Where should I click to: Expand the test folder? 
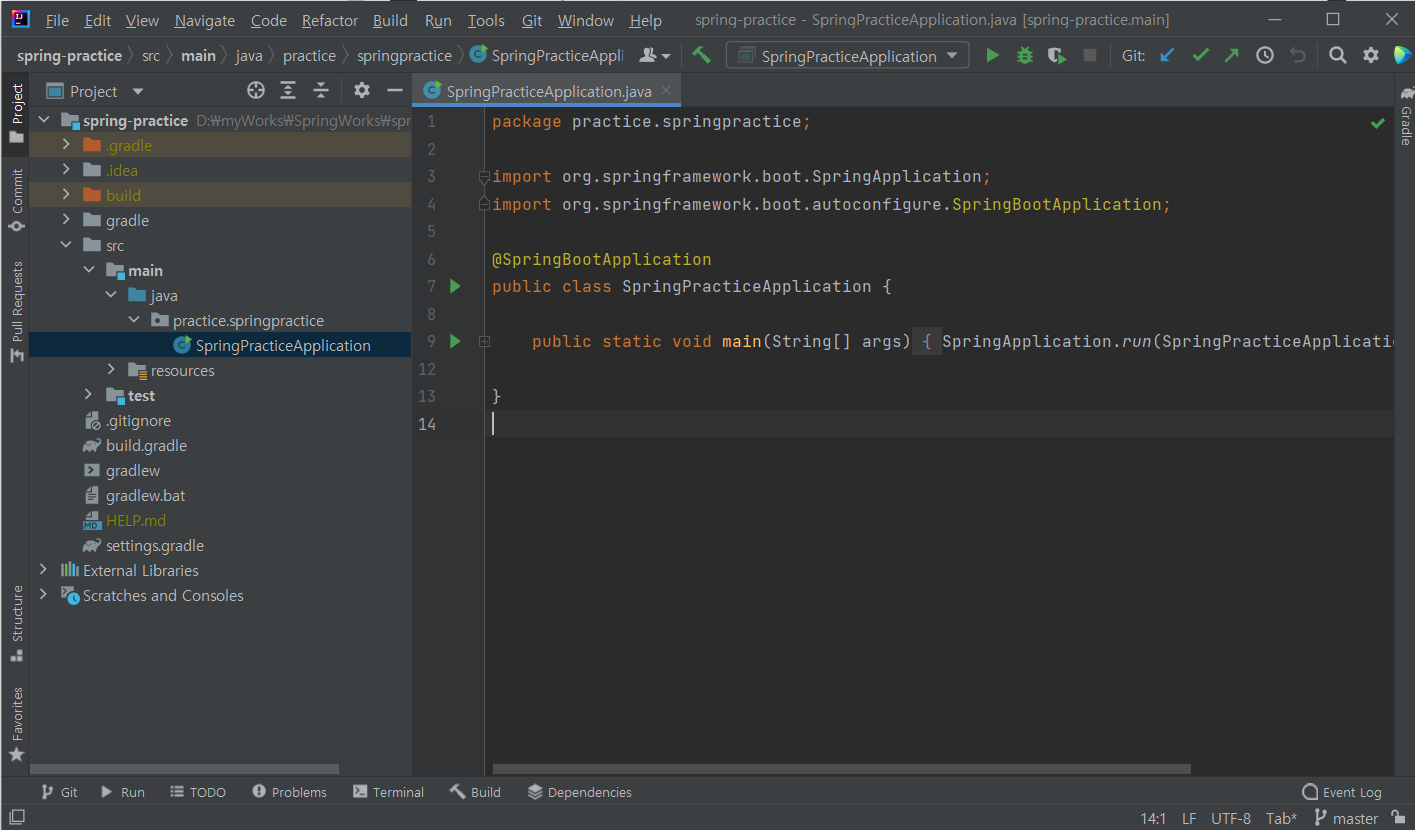click(x=89, y=395)
